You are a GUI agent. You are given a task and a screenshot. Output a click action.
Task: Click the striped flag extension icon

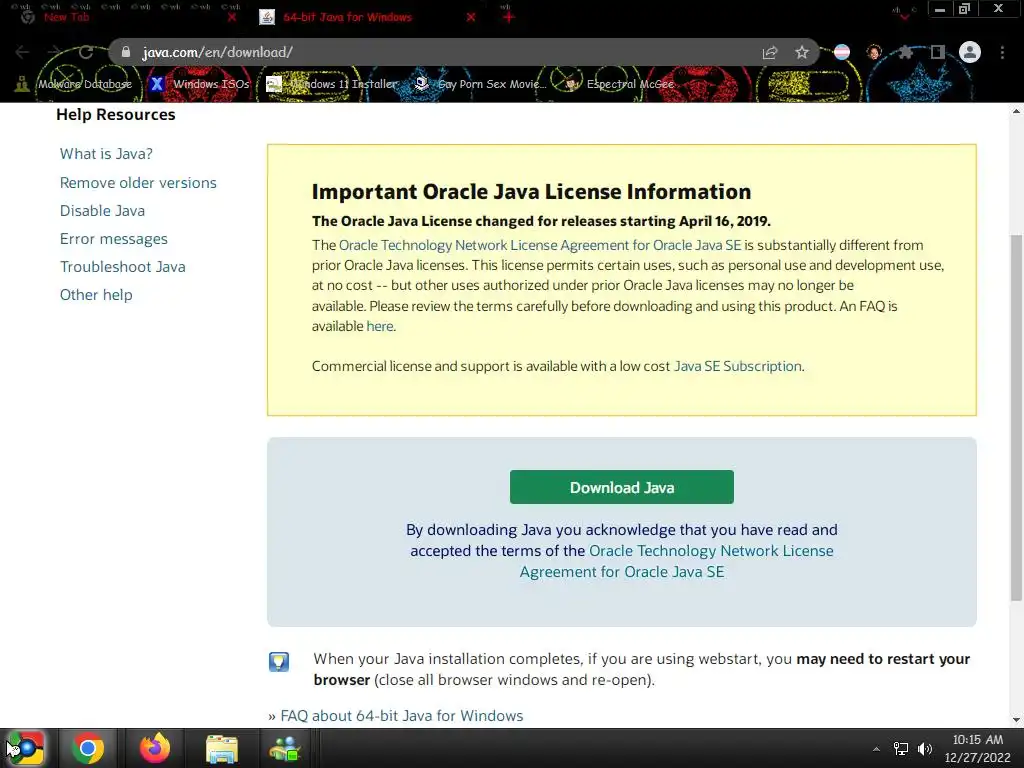pyautogui.click(x=842, y=52)
